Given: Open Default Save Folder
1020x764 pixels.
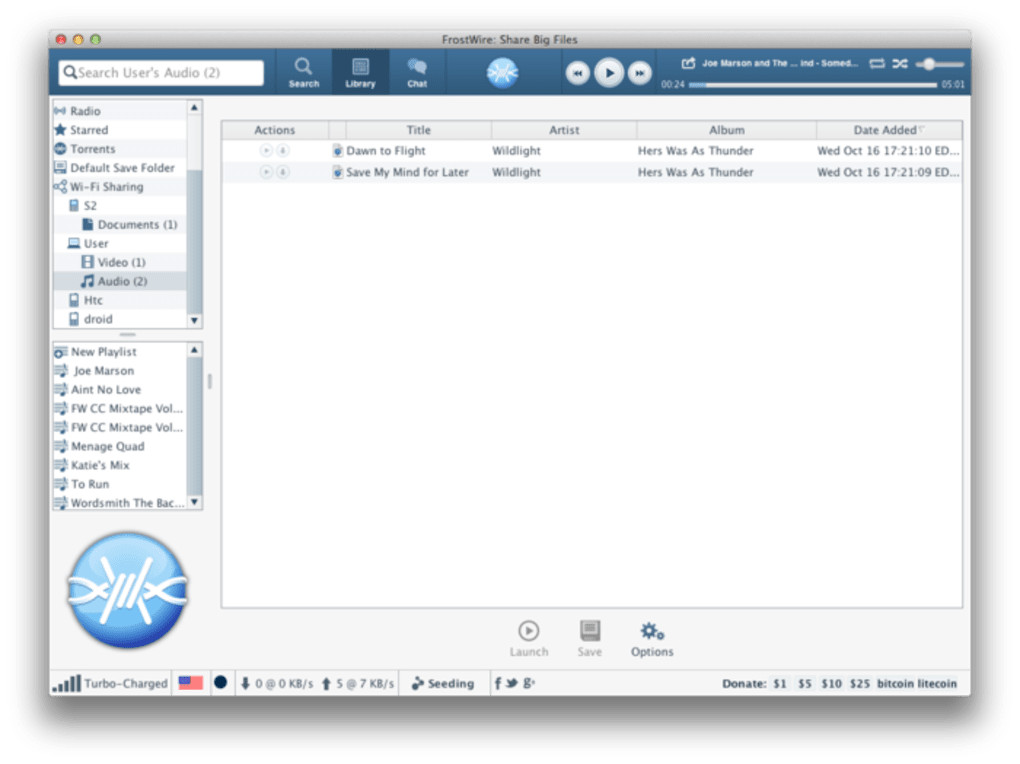Looking at the screenshot, I should (120, 167).
